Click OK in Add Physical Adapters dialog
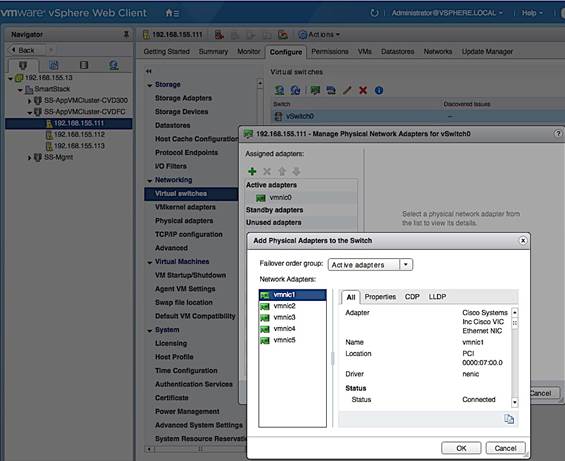 click(x=461, y=448)
